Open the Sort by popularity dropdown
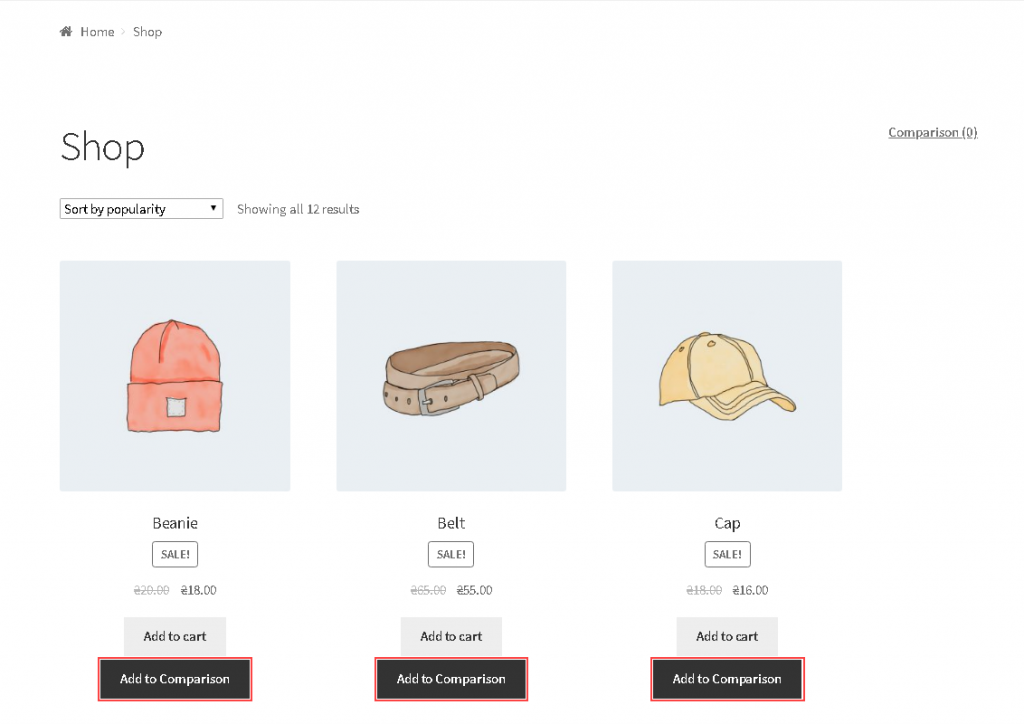This screenshot has width=1024, height=724. [x=140, y=208]
